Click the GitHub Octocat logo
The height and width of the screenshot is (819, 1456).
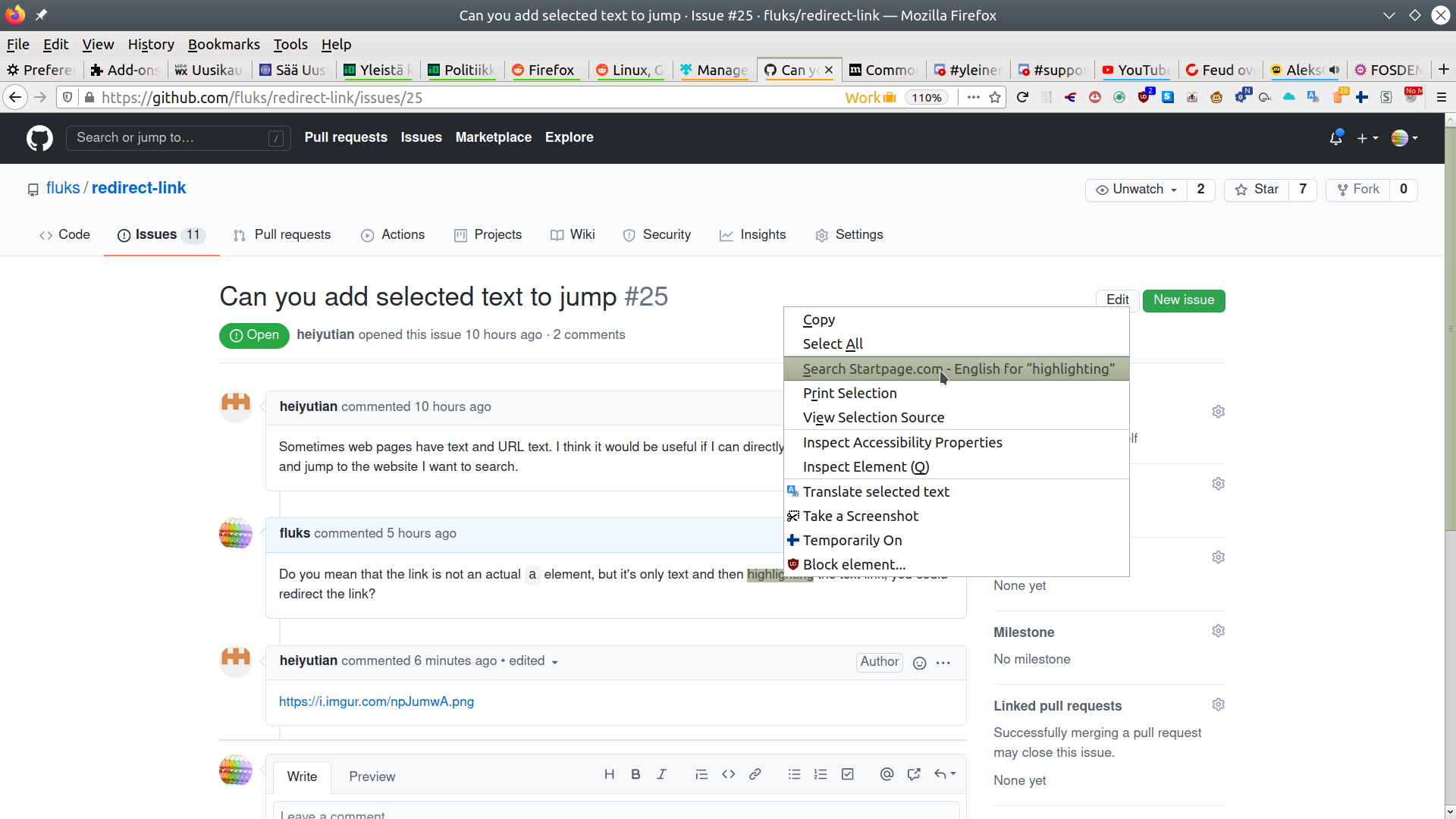pyautogui.click(x=39, y=138)
